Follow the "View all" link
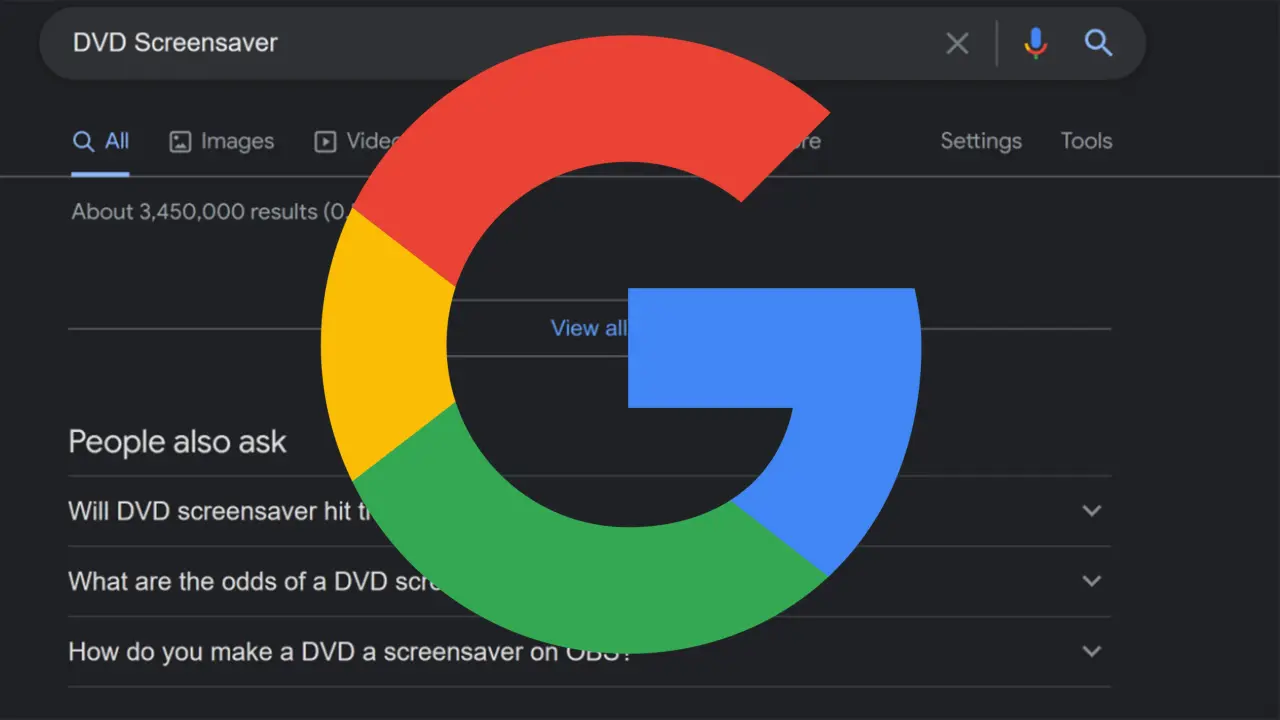This screenshot has height=720, width=1280. 588,328
